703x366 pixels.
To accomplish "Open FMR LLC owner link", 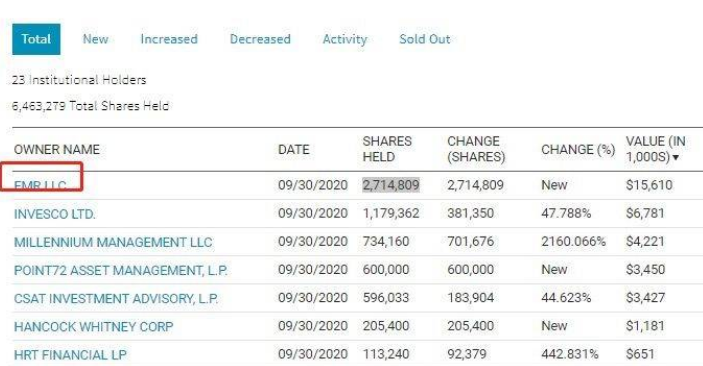I will [x=40, y=186].
